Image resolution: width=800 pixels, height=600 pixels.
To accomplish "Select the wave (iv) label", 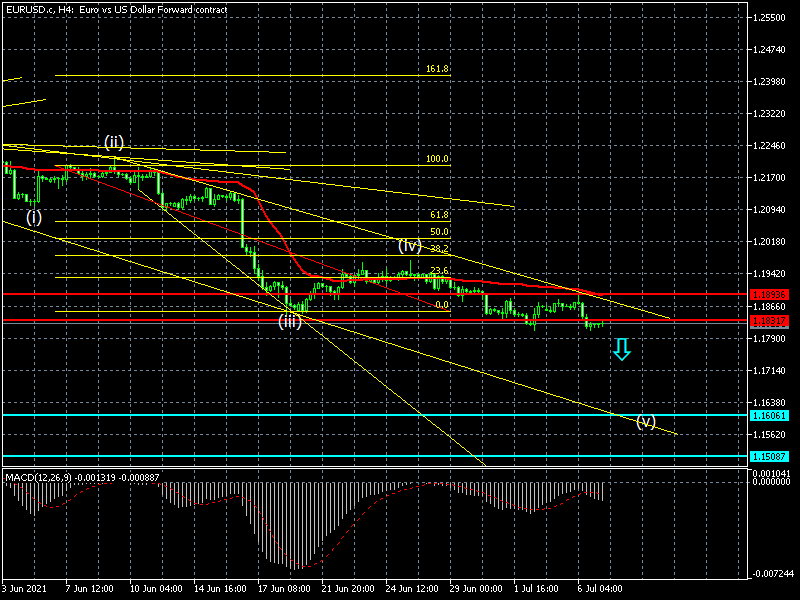I will (408, 245).
